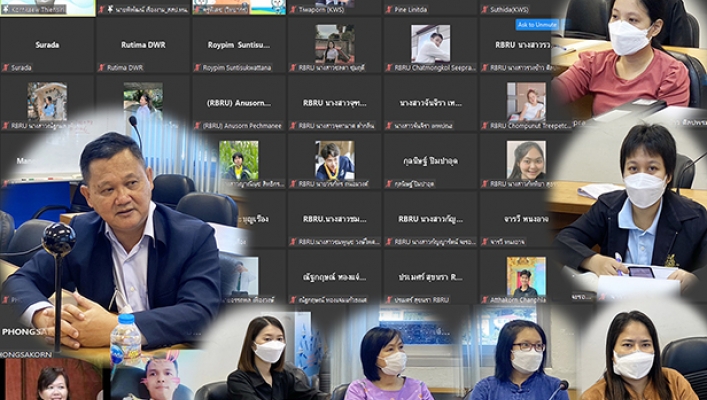Screen dimensions: 707x400
Task: Click the '(RBRU) Anusorn...' display name
Action: [239, 103]
